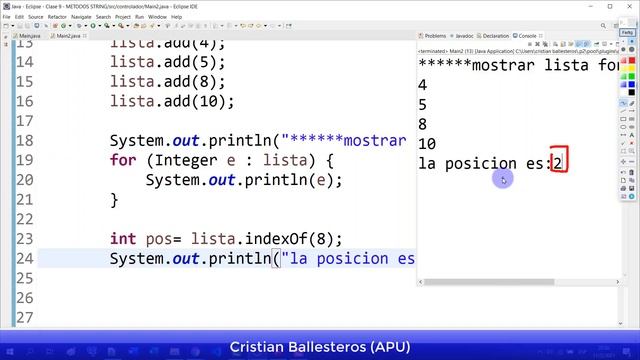Image resolution: width=640 pixels, height=360 pixels.
Task: Click the console Terminate square icon
Action: pos(530,44)
